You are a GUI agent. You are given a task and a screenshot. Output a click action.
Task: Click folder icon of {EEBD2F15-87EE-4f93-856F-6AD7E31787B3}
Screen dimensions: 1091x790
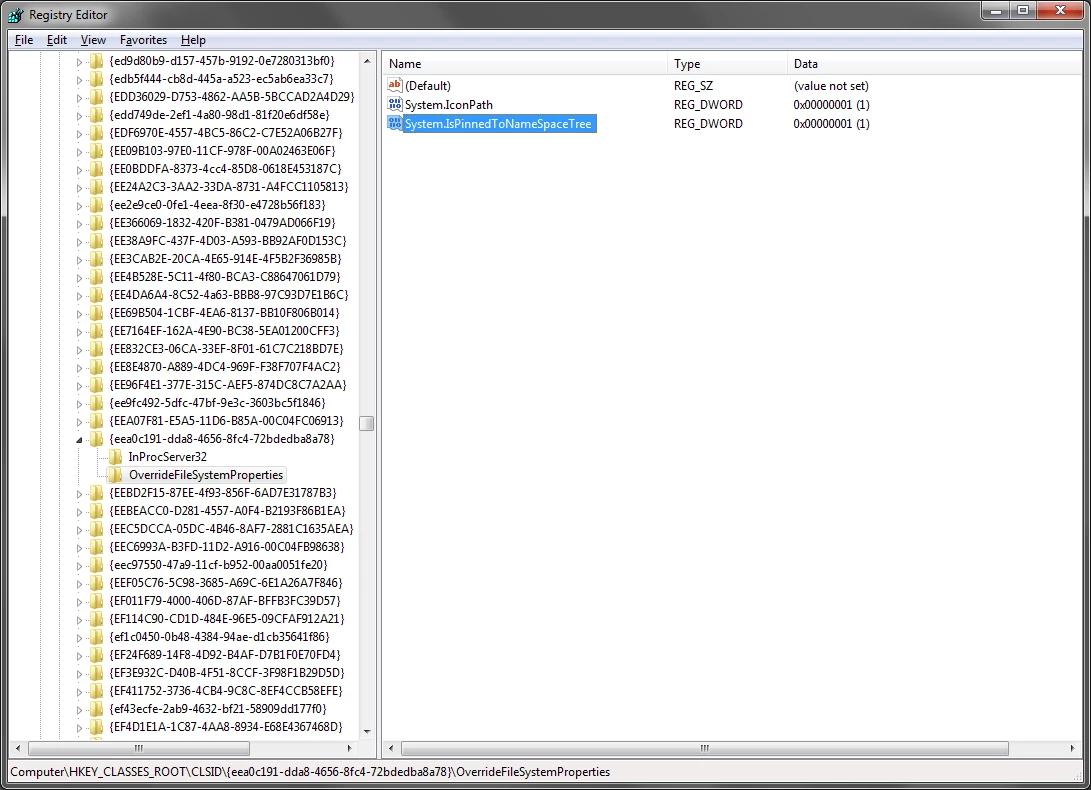coord(97,493)
